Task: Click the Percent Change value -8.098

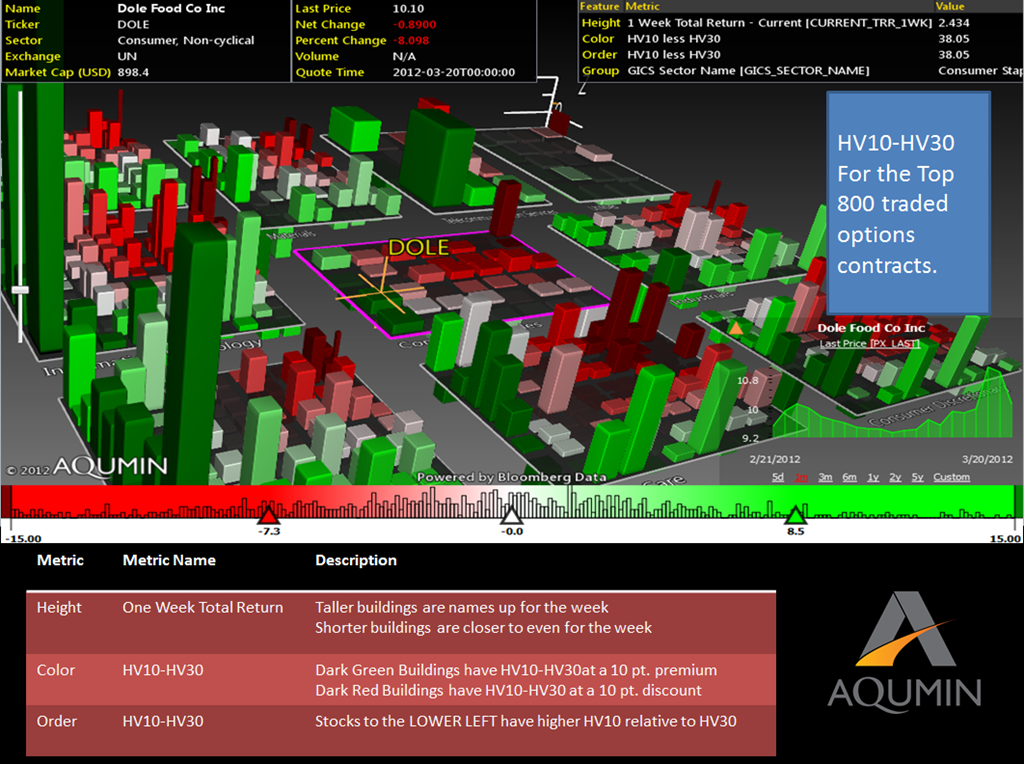Action: (x=411, y=40)
